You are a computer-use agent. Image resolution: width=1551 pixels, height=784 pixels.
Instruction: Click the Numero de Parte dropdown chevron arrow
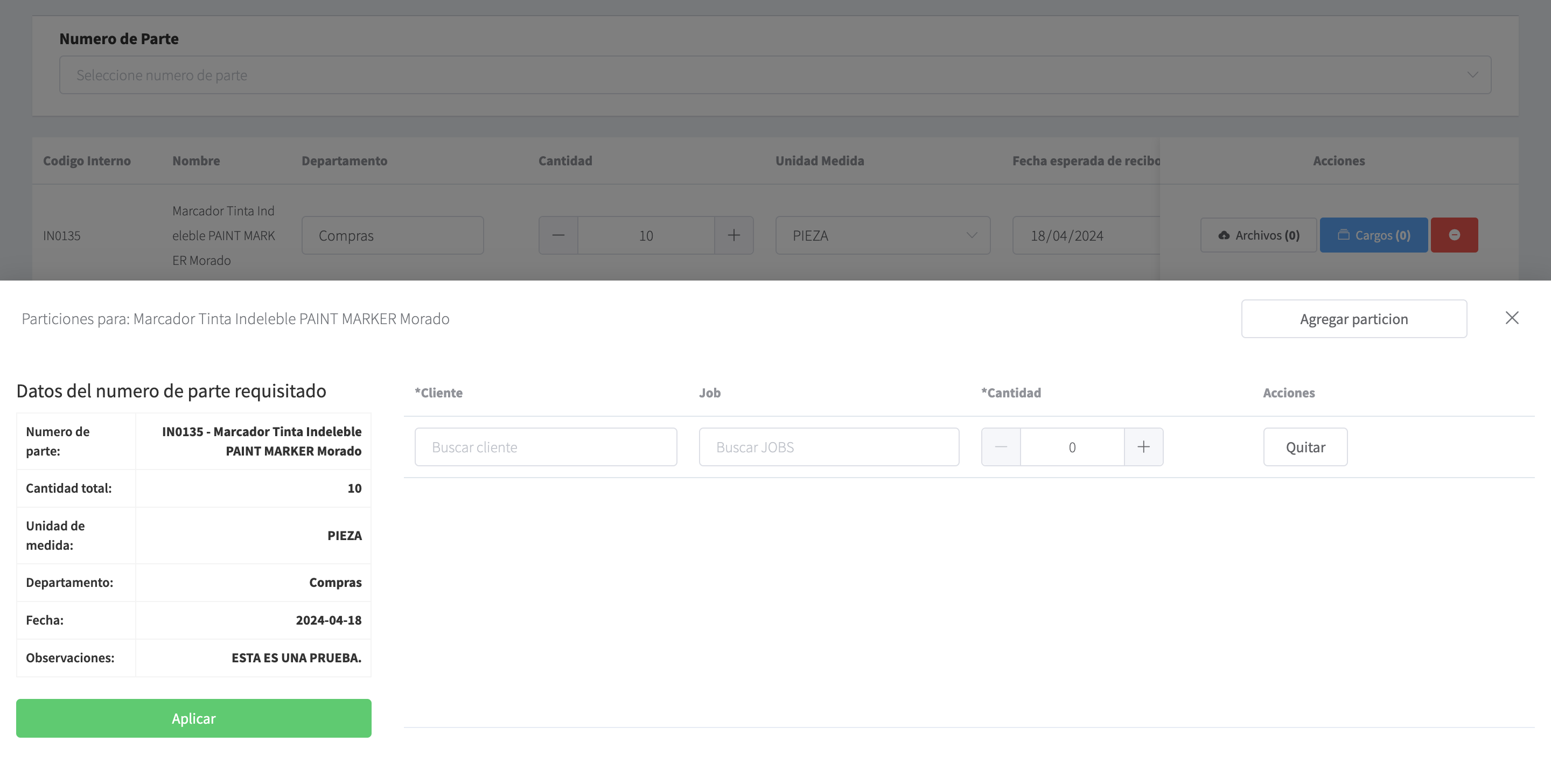pos(1471,75)
